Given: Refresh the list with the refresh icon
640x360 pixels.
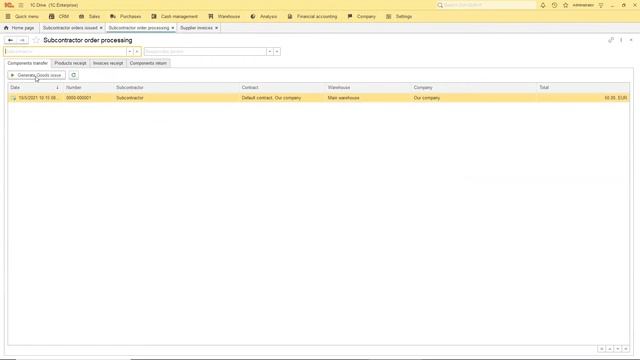Looking at the screenshot, I should pos(73,75).
